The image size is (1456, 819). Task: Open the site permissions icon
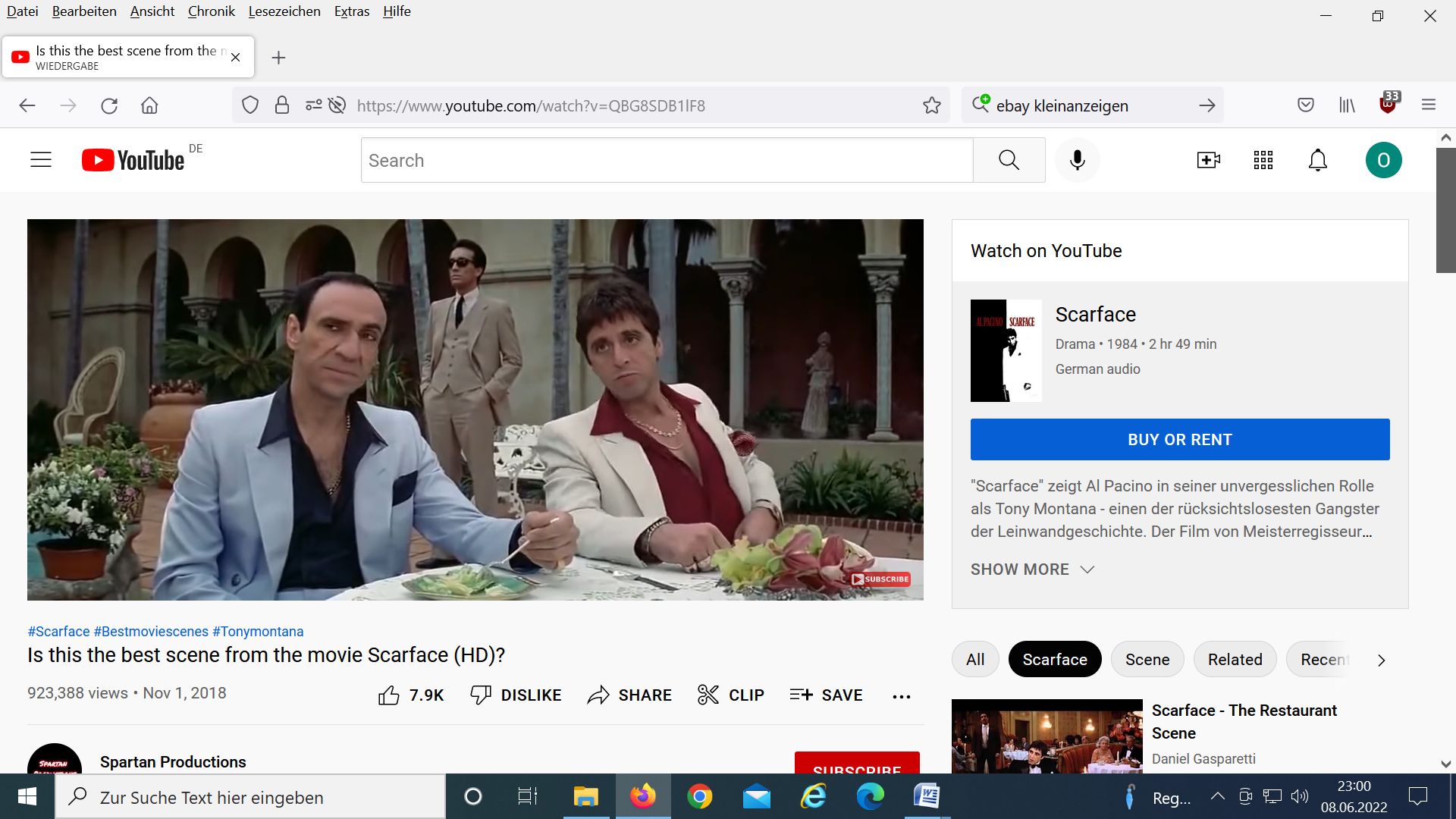pyautogui.click(x=313, y=105)
